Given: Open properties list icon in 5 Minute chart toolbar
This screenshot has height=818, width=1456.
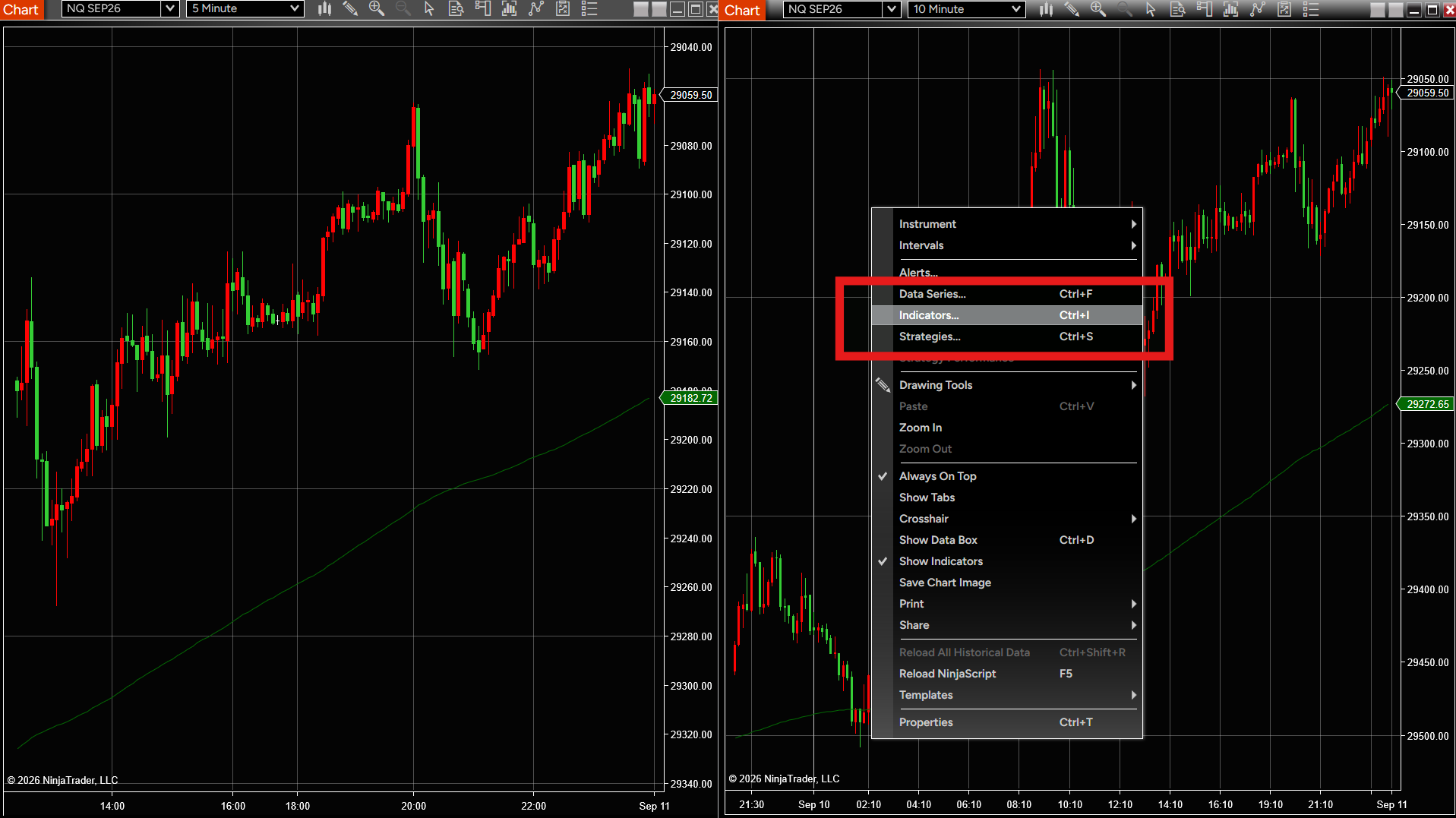Looking at the screenshot, I should 589,9.
